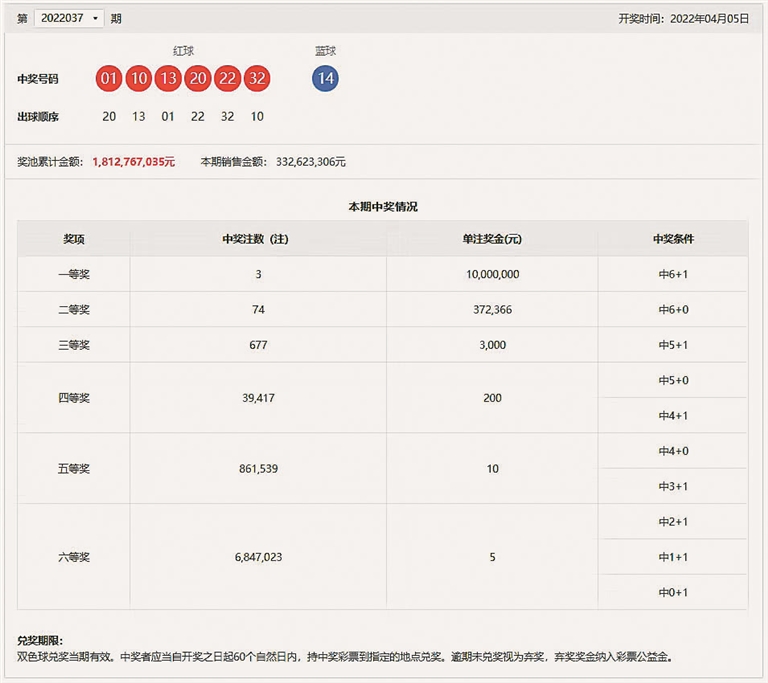Viewport: 768px width, 683px height.
Task: Click the 中奖注数 (注) column header
Action: point(257,239)
